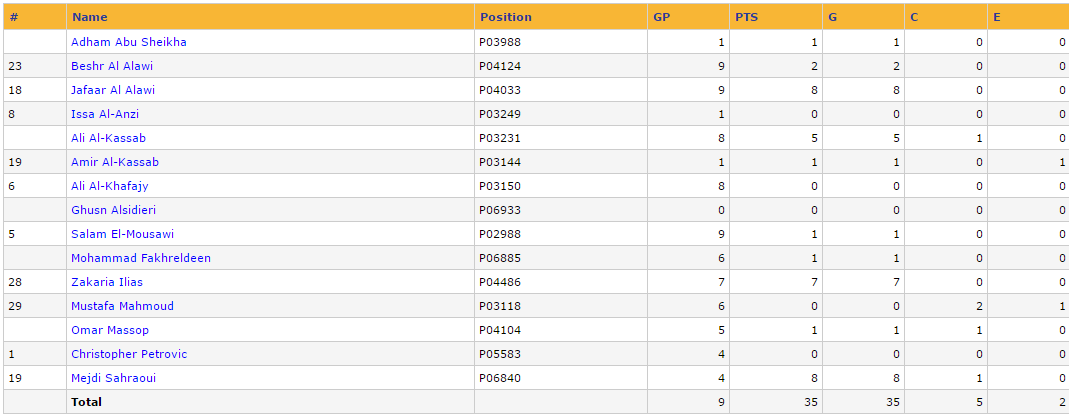Open Ali Al-Kassab player page
The image size is (1069, 418).
[108, 138]
